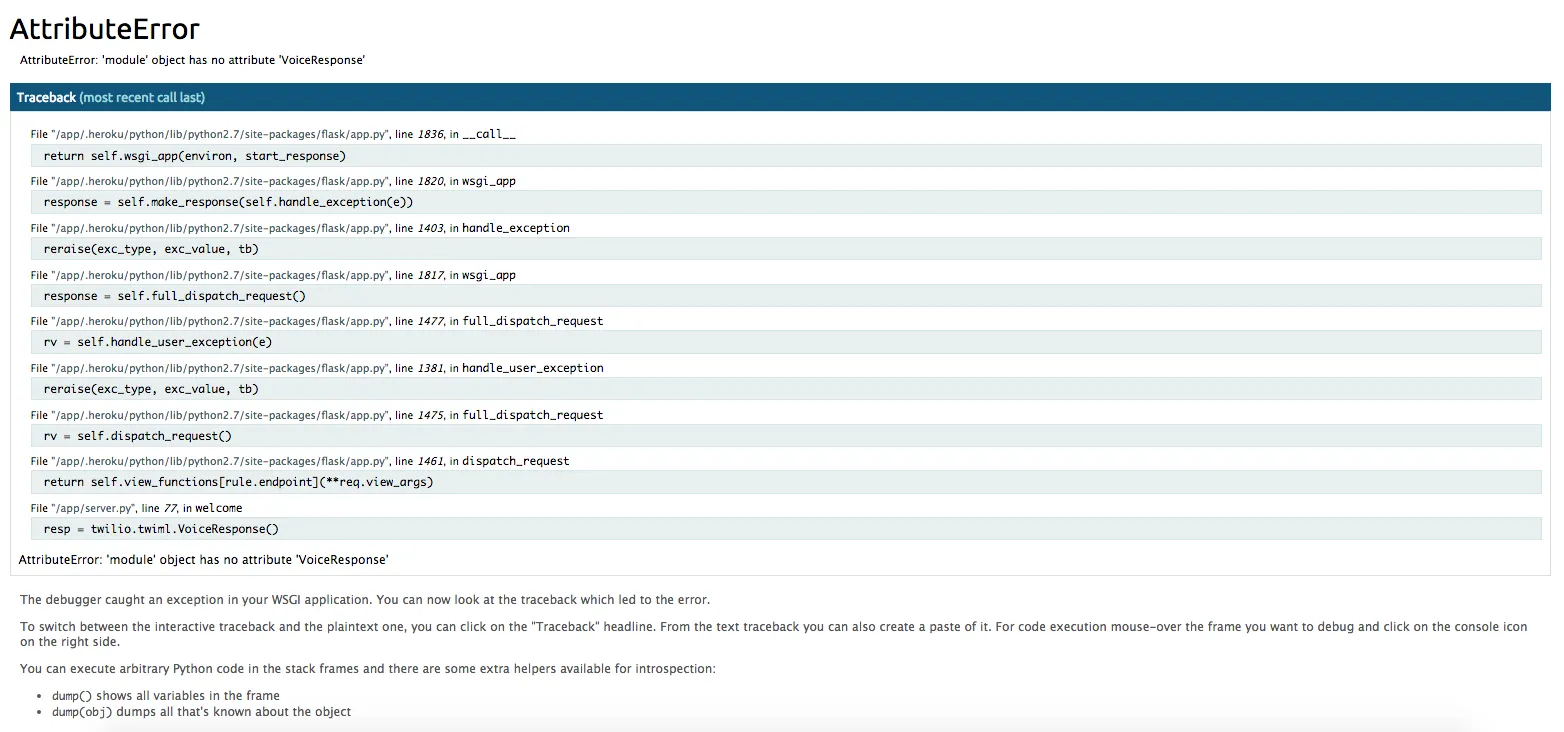Open the /app/server.py frame at line 77

[136, 508]
